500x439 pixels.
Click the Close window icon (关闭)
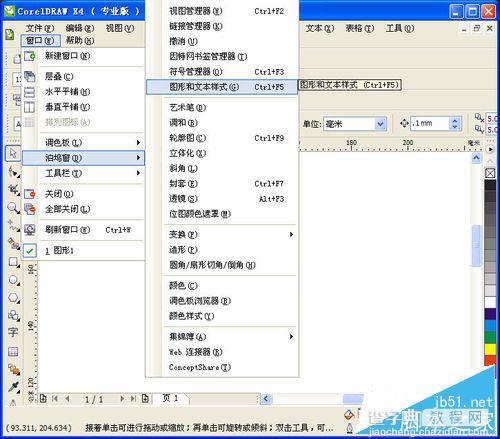tap(30, 194)
